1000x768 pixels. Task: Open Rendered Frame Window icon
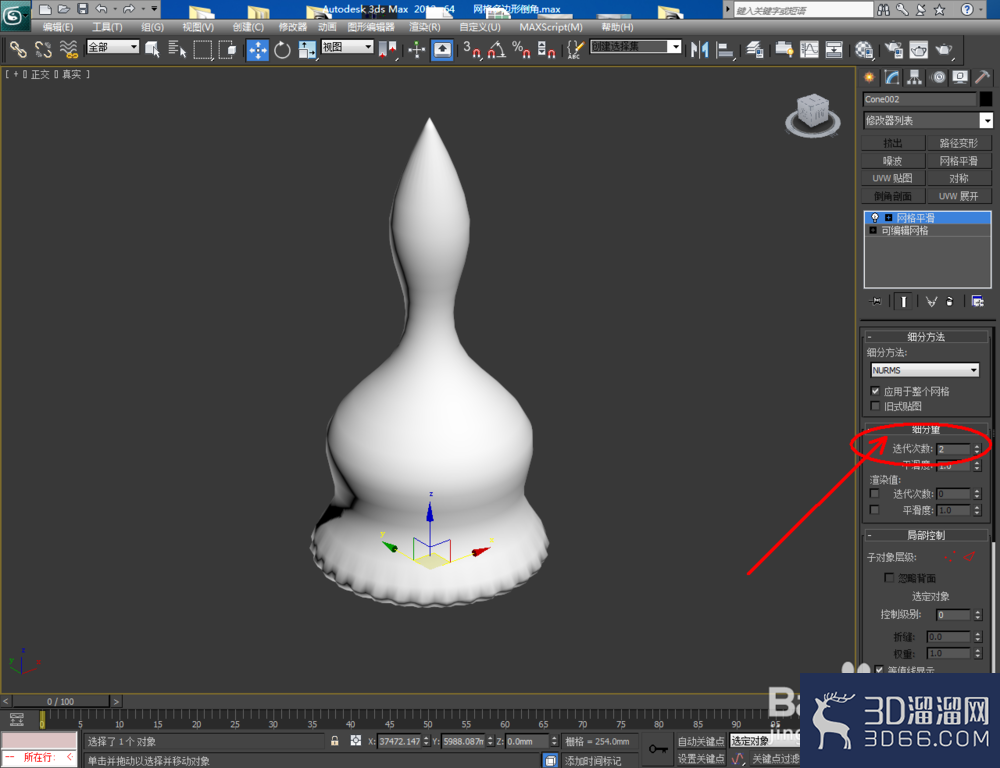918,50
